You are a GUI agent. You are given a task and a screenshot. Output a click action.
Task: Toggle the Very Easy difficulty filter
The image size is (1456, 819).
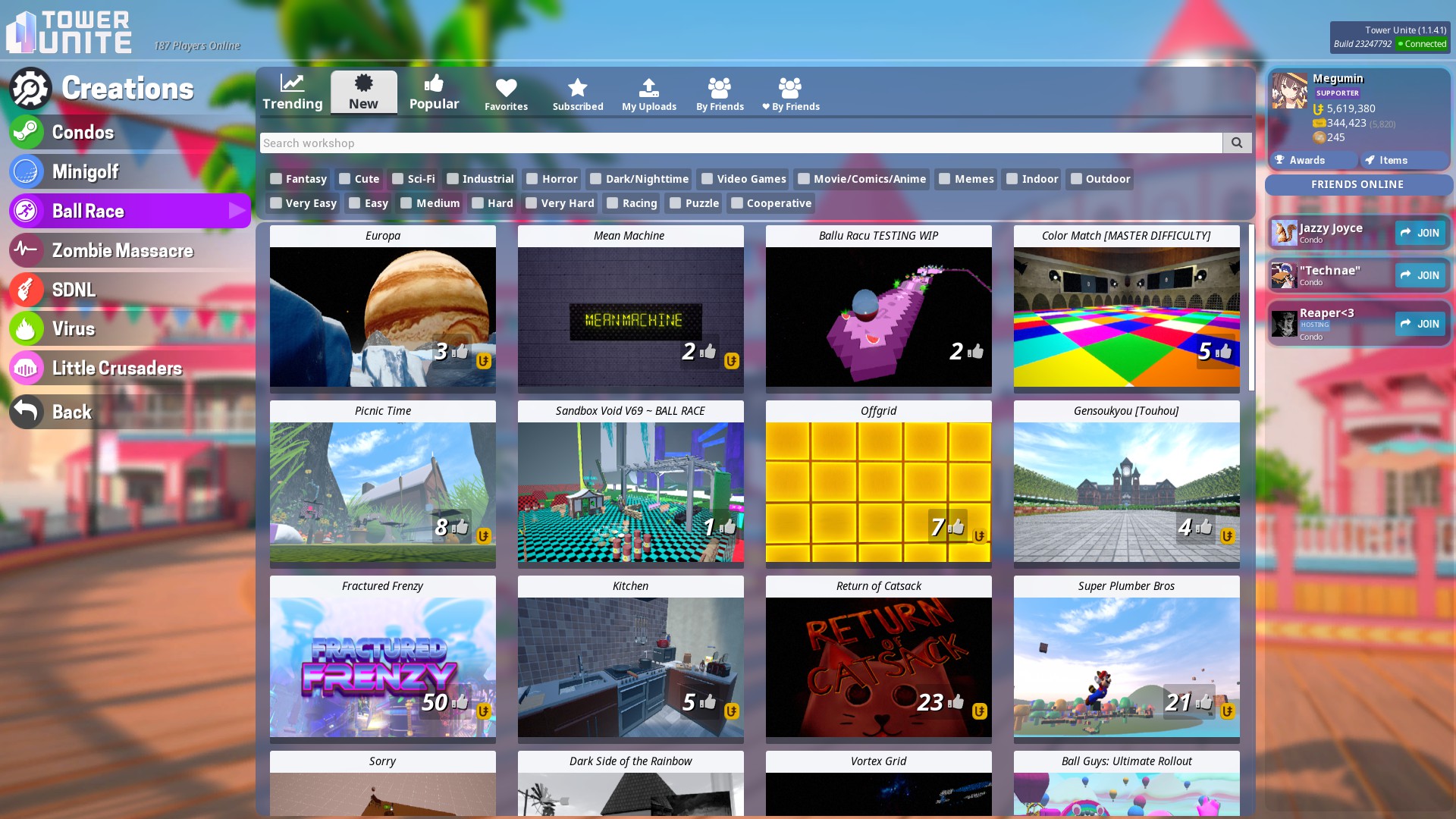[276, 203]
